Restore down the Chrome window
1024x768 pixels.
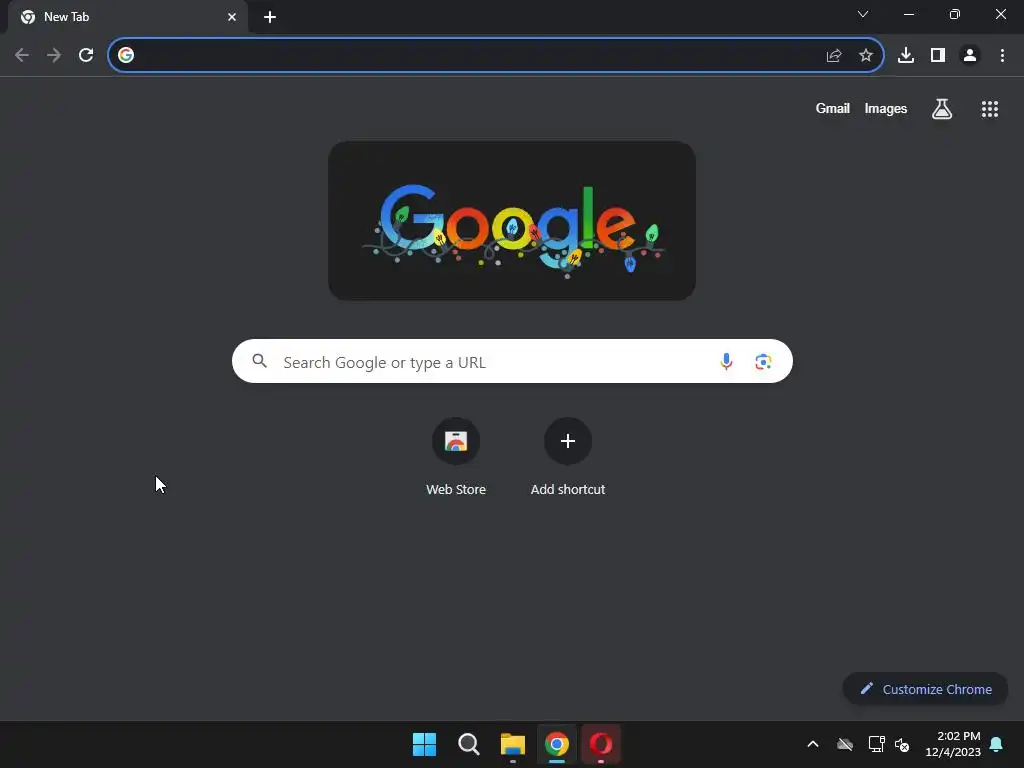[x=955, y=14]
